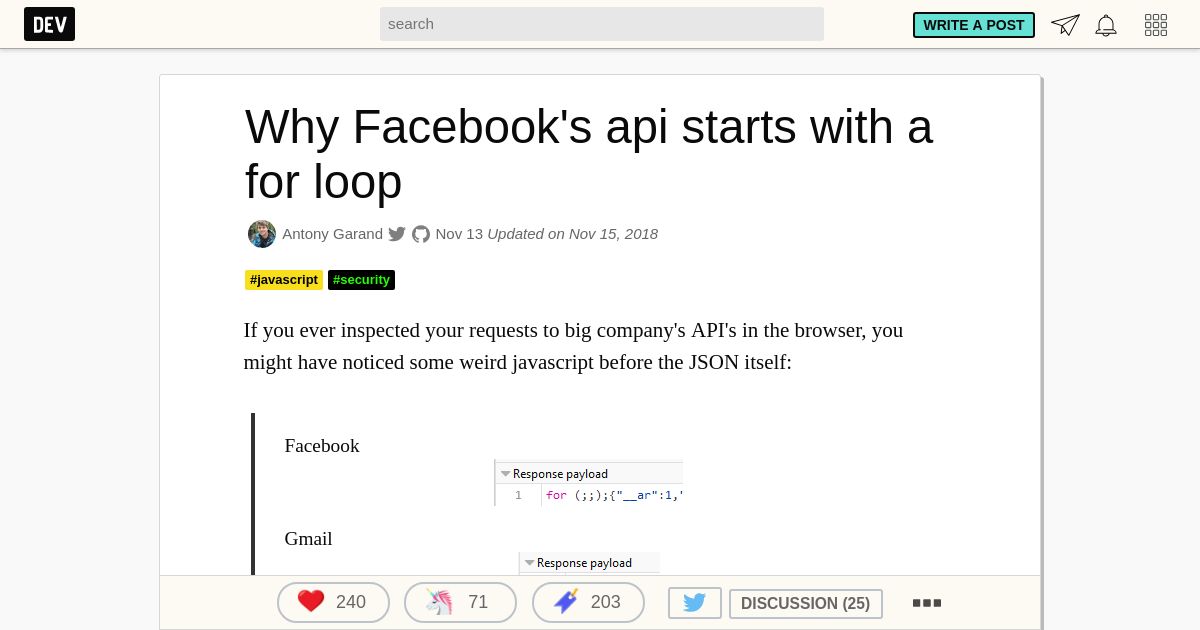Open DISCUSSION (25) comments

point(806,604)
